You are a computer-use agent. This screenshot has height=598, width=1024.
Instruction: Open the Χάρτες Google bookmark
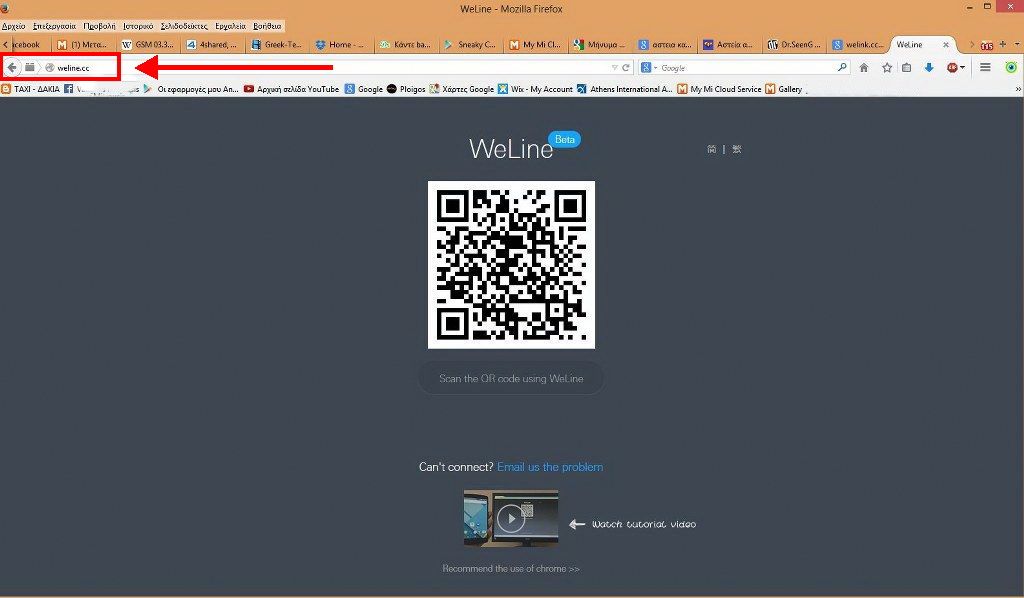pos(462,89)
